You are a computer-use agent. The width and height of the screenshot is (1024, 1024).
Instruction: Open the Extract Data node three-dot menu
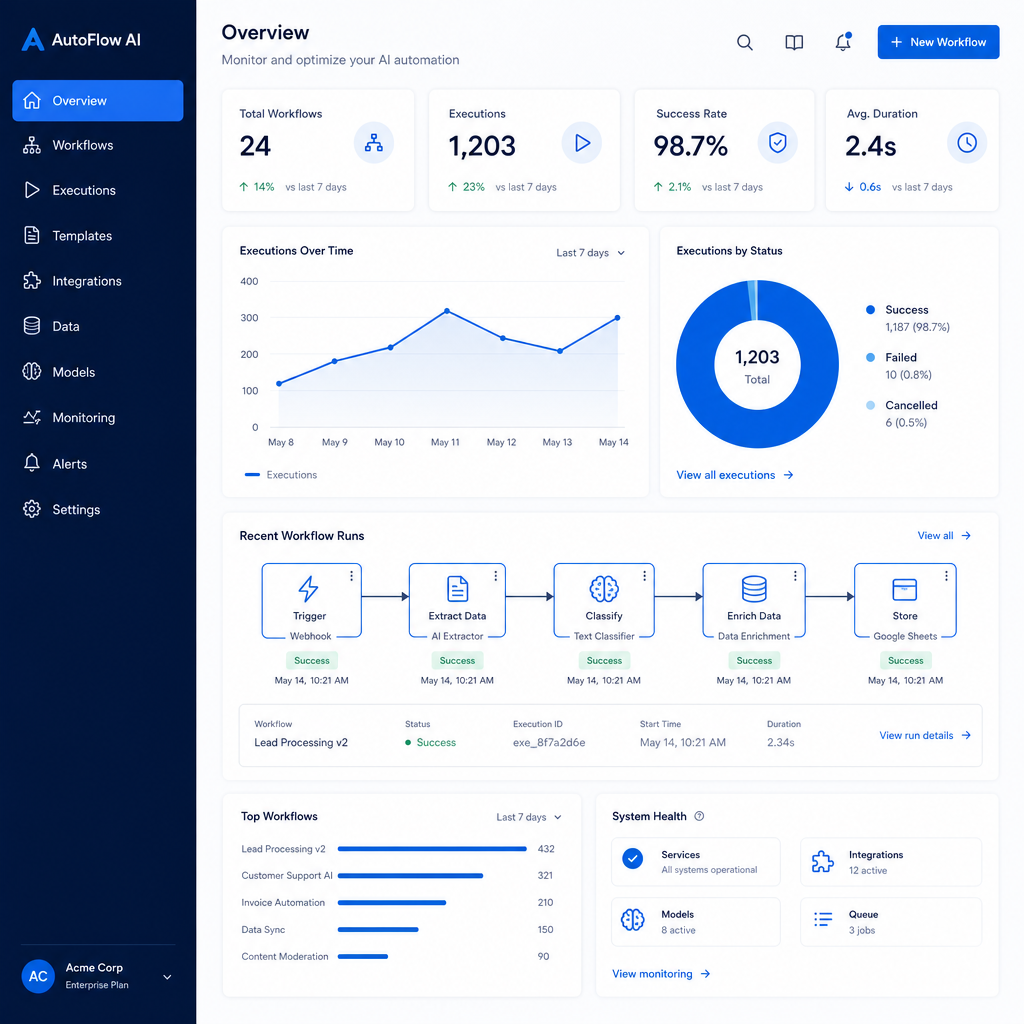click(x=496, y=575)
